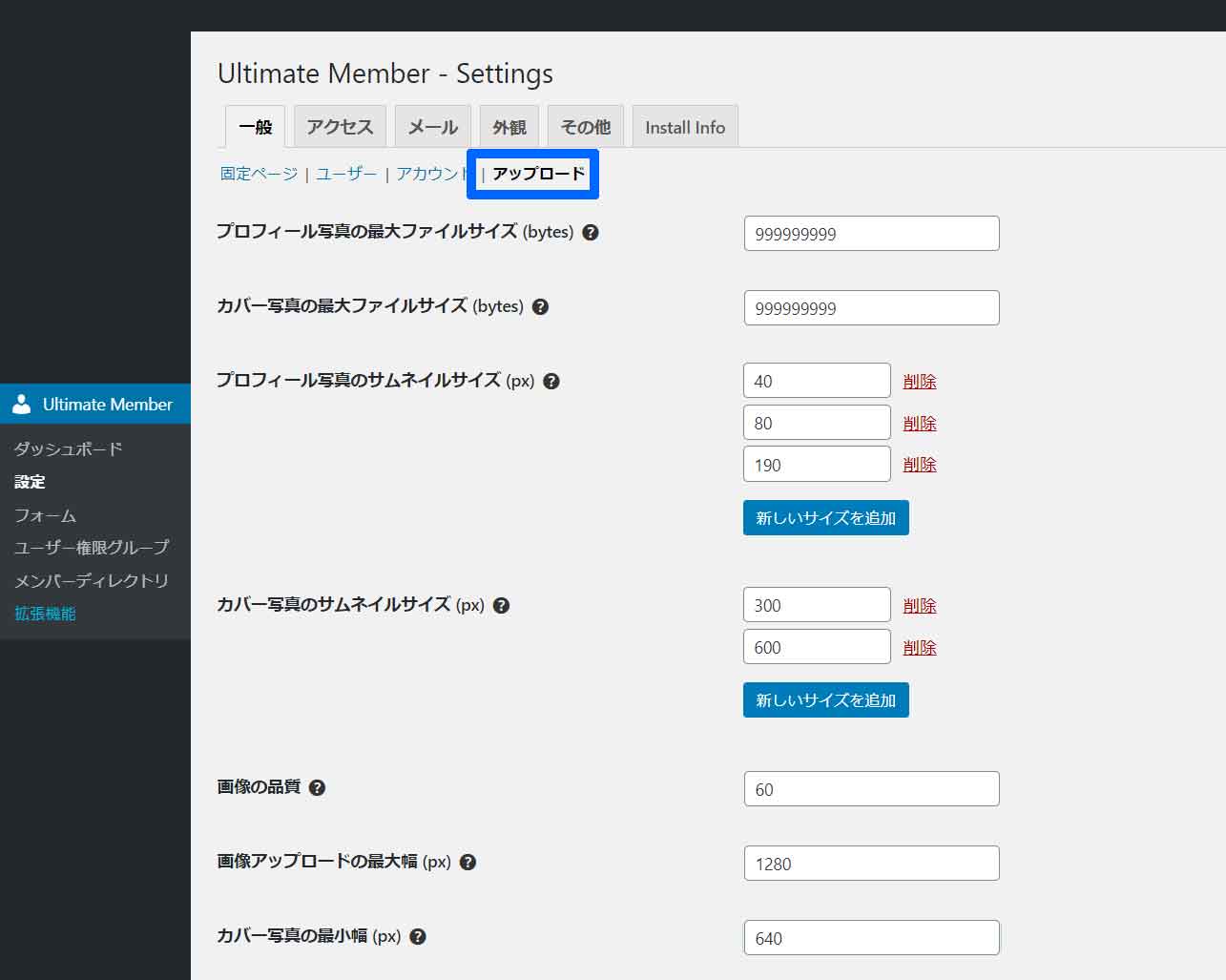1226x980 pixels.
Task: Add new cover photo thumbnail size
Action: pyautogui.click(x=826, y=700)
